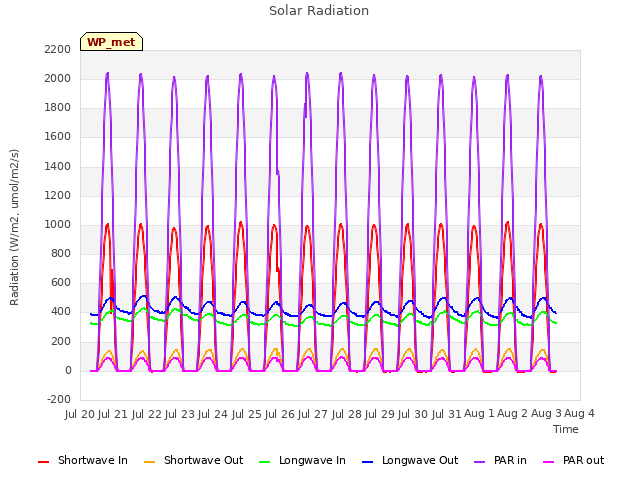Click the Jul 24 x-axis date label
Image resolution: width=640 pixels, height=480 pixels.
coord(213,414)
